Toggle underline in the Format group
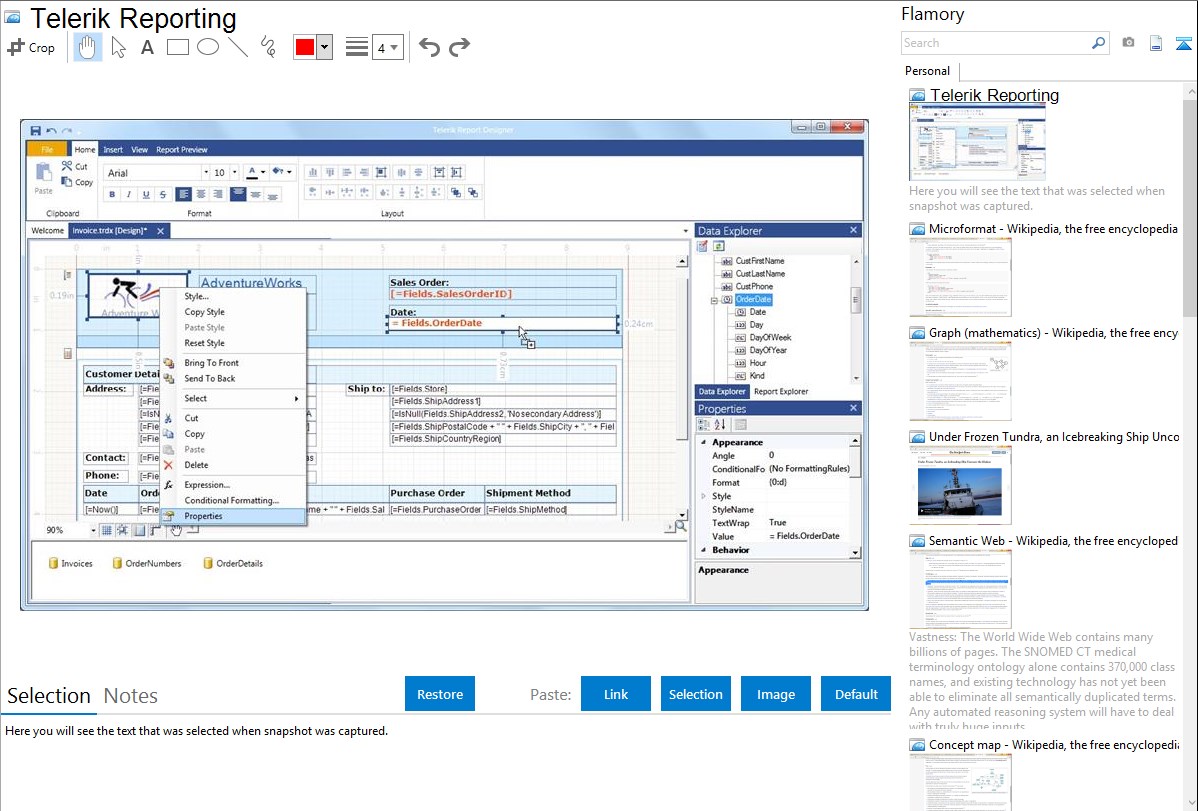The image size is (1198, 811). pyautogui.click(x=145, y=194)
